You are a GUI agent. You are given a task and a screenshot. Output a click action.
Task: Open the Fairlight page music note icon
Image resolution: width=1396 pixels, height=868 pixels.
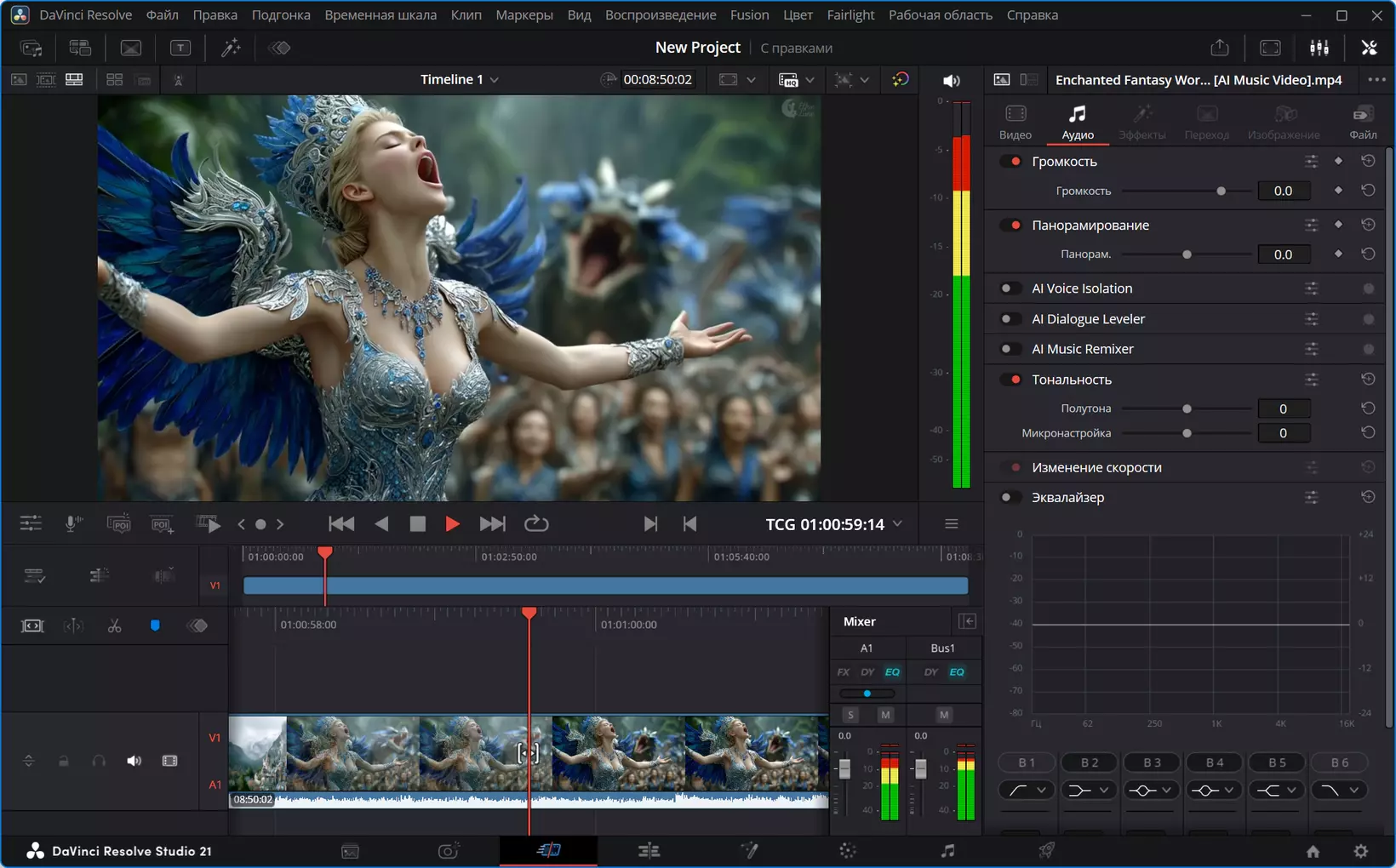pyautogui.click(x=947, y=850)
